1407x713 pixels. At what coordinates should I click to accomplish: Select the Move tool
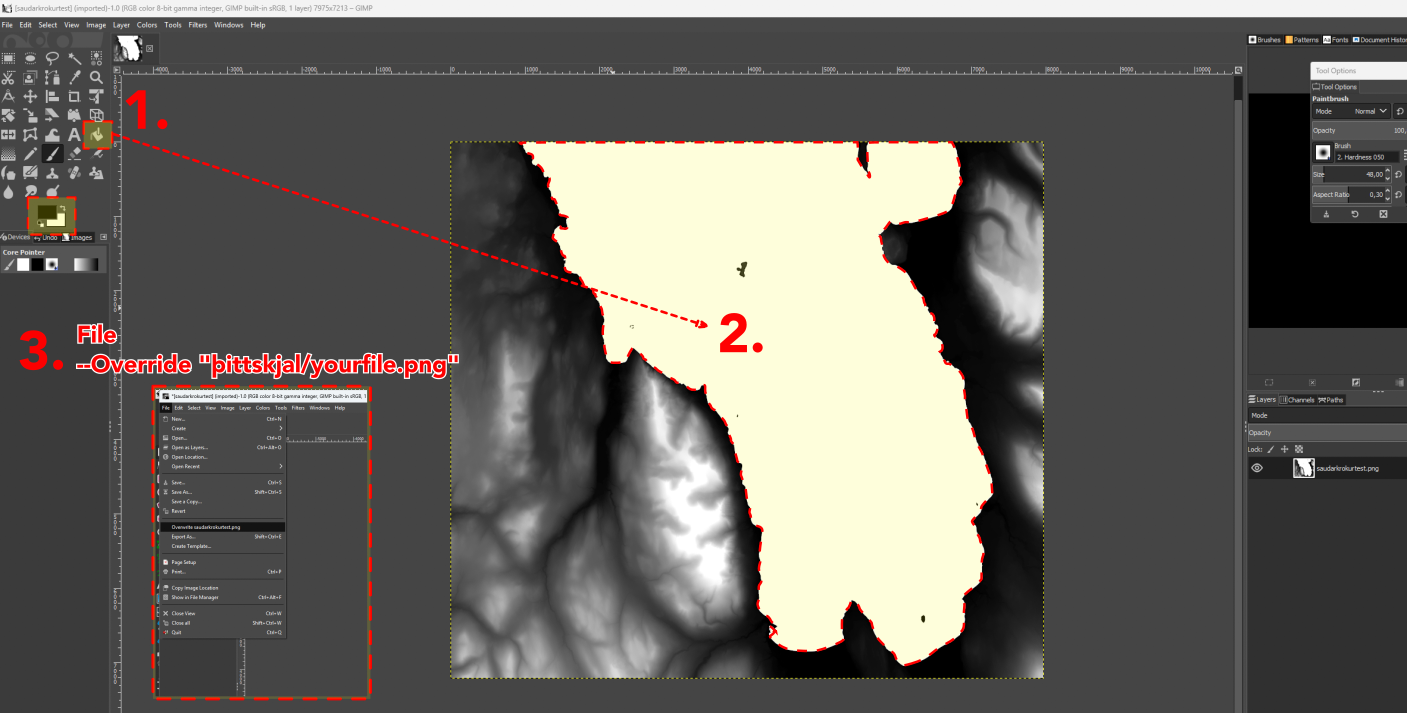click(30, 96)
